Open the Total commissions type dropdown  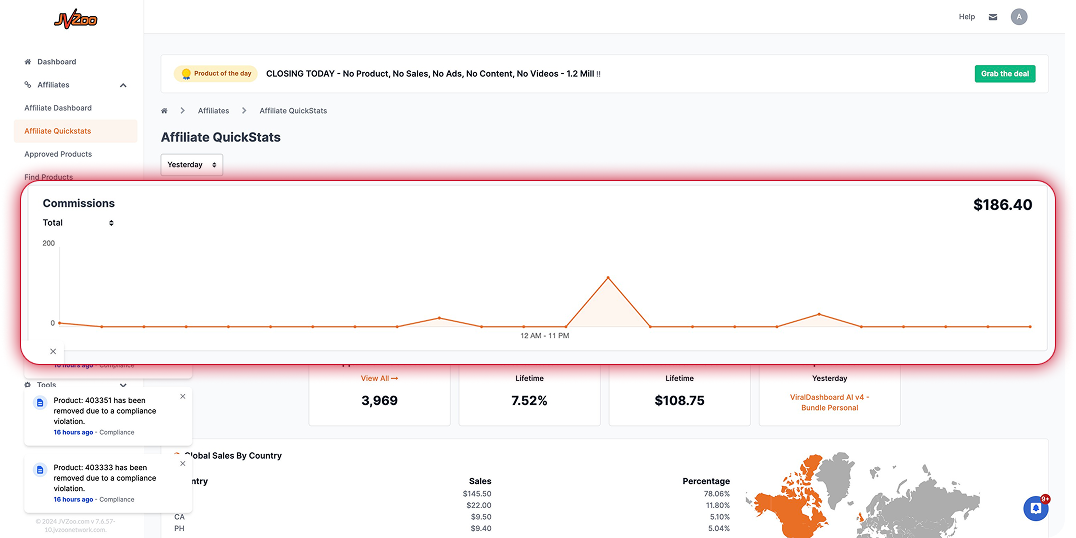[x=78, y=223]
